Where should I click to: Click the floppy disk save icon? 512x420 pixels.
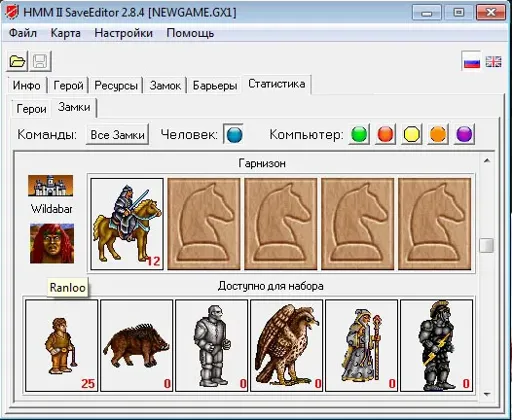tap(40, 61)
